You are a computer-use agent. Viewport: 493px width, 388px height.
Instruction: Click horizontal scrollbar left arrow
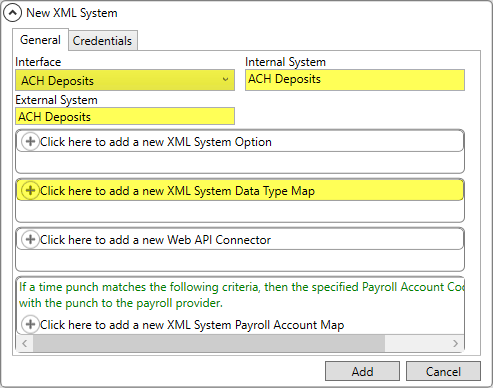tap(25, 343)
